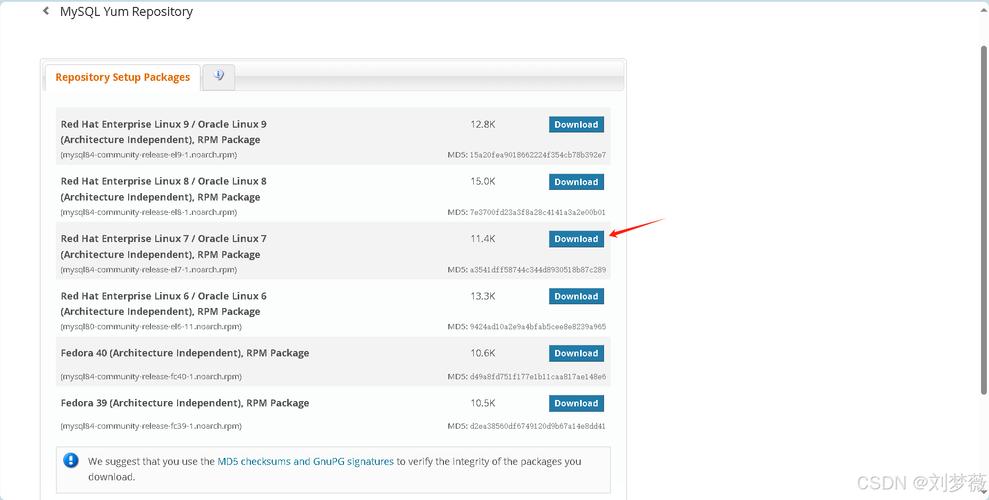
Task: Click the MD5 hash of the Linux 6 package
Action: point(537,327)
